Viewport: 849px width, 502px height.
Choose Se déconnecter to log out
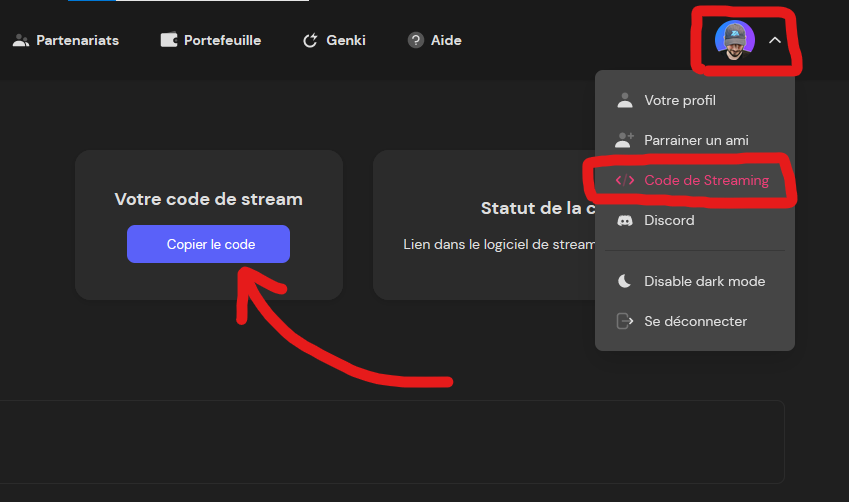click(x=695, y=321)
